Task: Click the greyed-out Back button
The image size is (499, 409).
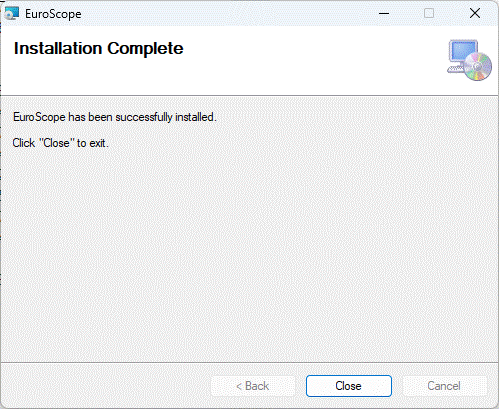Action: coord(253,386)
